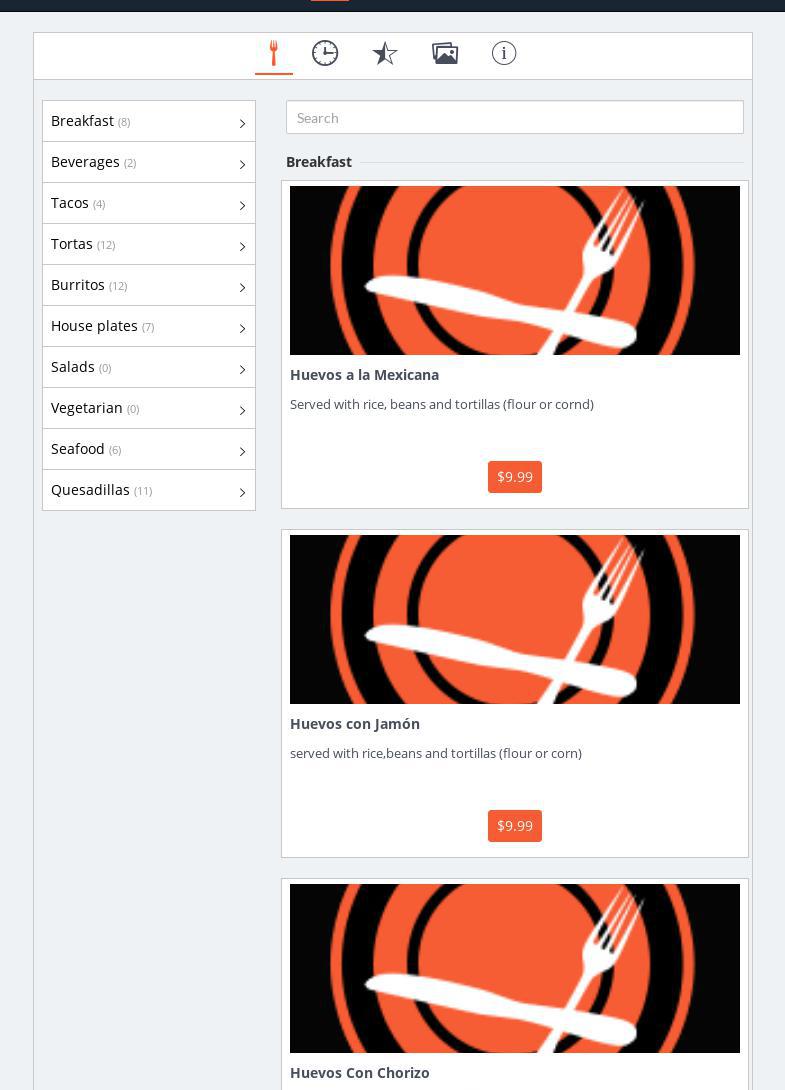Select the Burritos category
Image resolution: width=785 pixels, height=1090 pixels.
(78, 285)
